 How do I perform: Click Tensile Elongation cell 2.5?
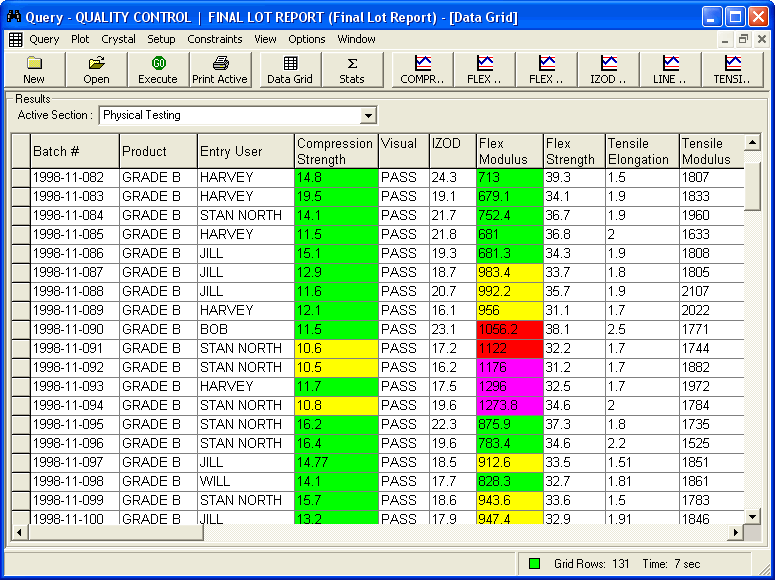tap(643, 330)
